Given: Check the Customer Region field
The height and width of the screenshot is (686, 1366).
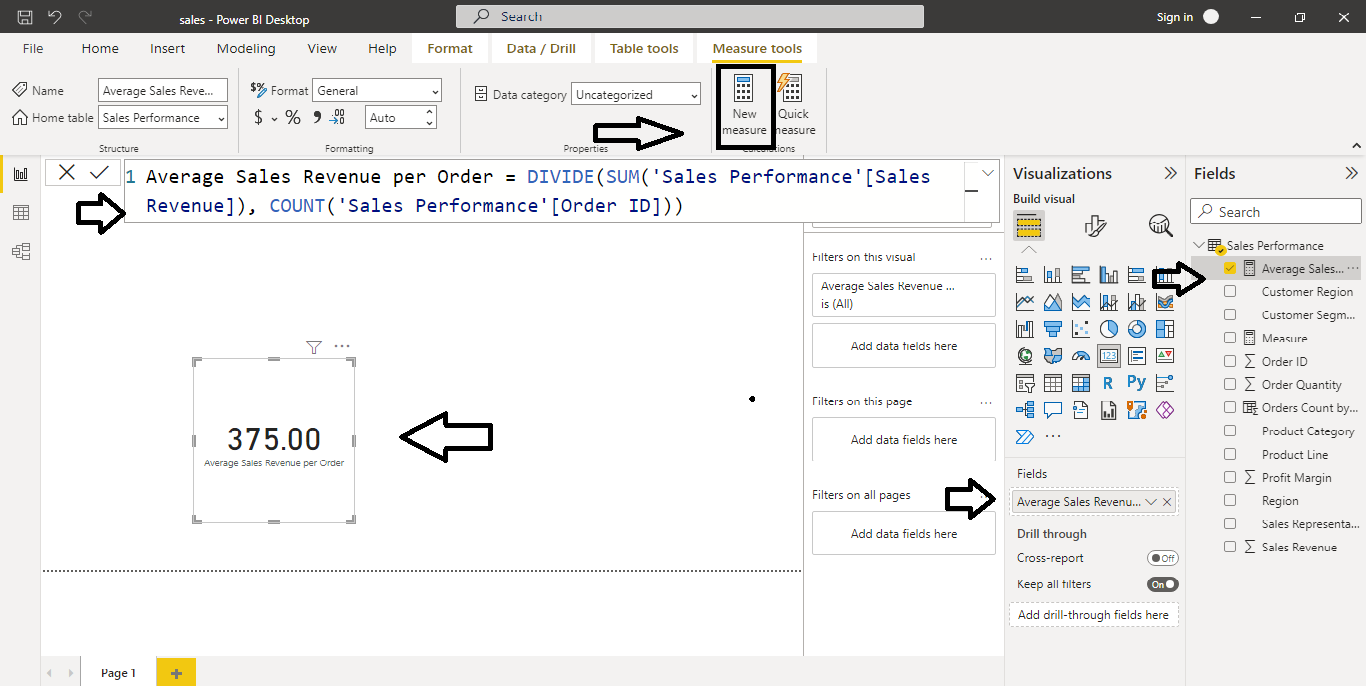Looking at the screenshot, I should tap(1230, 291).
